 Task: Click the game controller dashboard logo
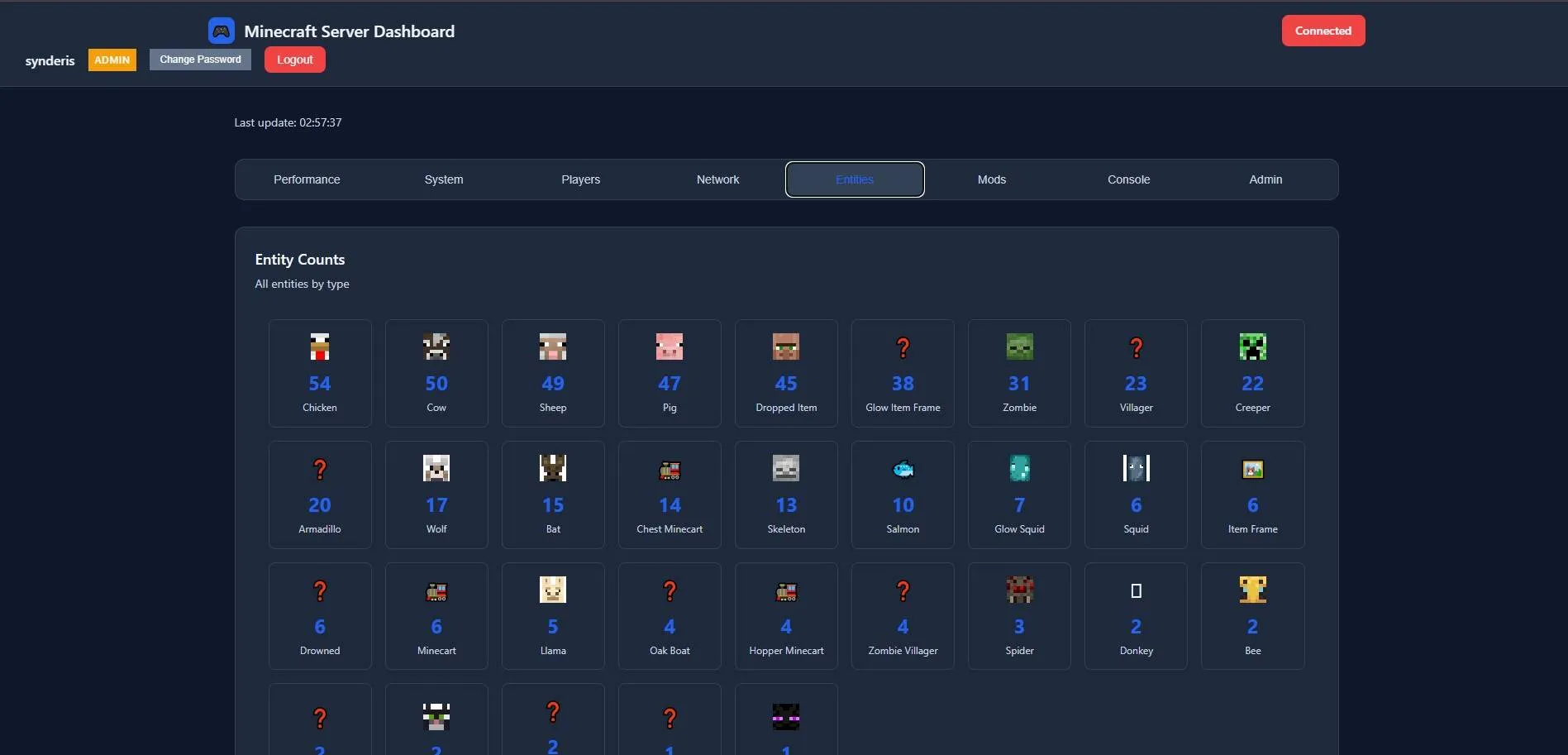click(x=221, y=31)
